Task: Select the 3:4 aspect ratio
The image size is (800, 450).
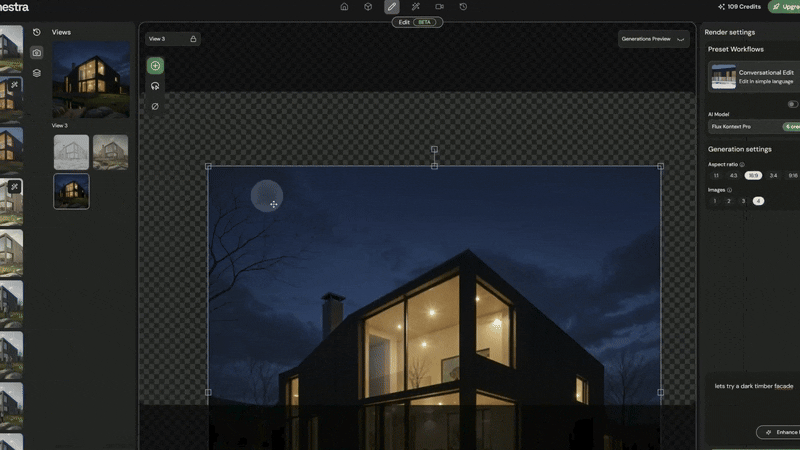Action: click(773, 176)
